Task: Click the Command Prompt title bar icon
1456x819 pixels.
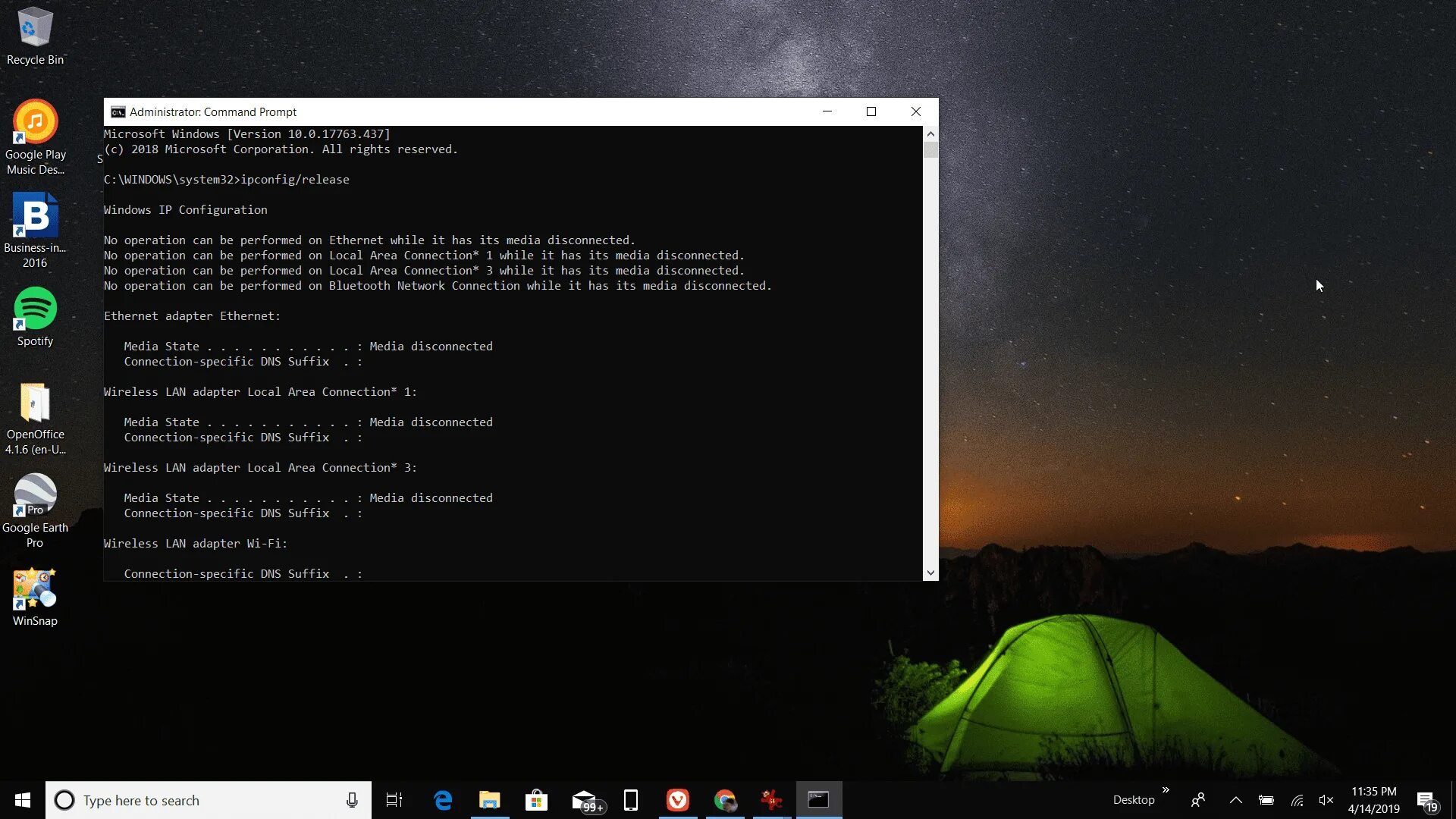Action: click(x=118, y=112)
